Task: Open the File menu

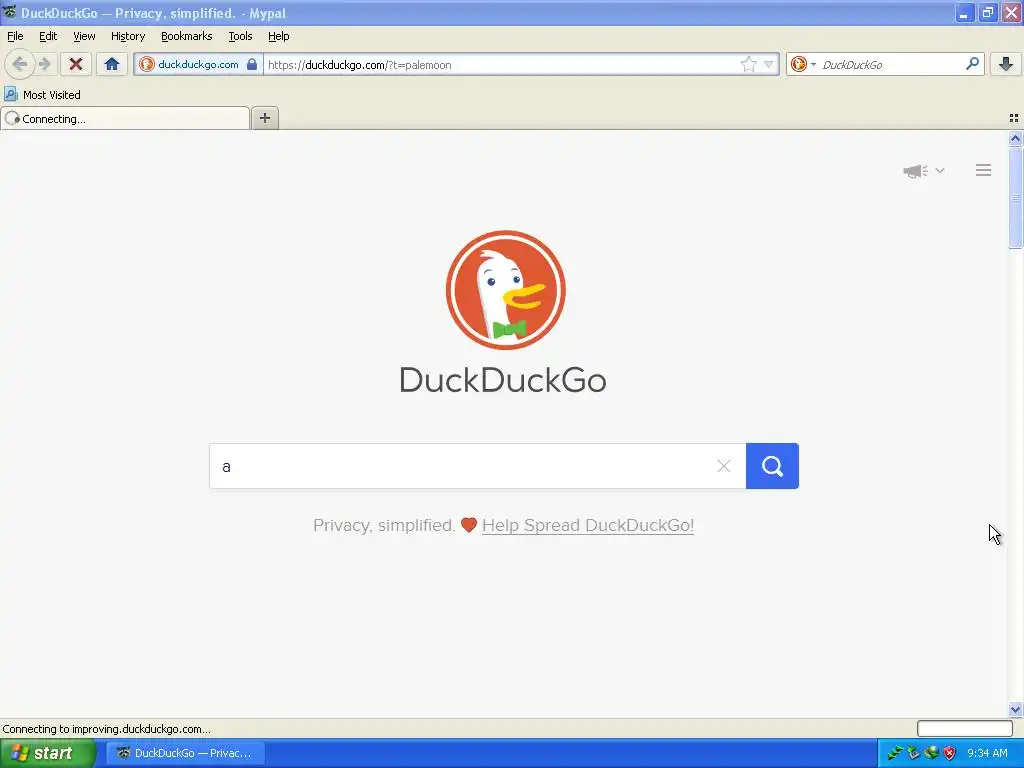Action: (15, 36)
